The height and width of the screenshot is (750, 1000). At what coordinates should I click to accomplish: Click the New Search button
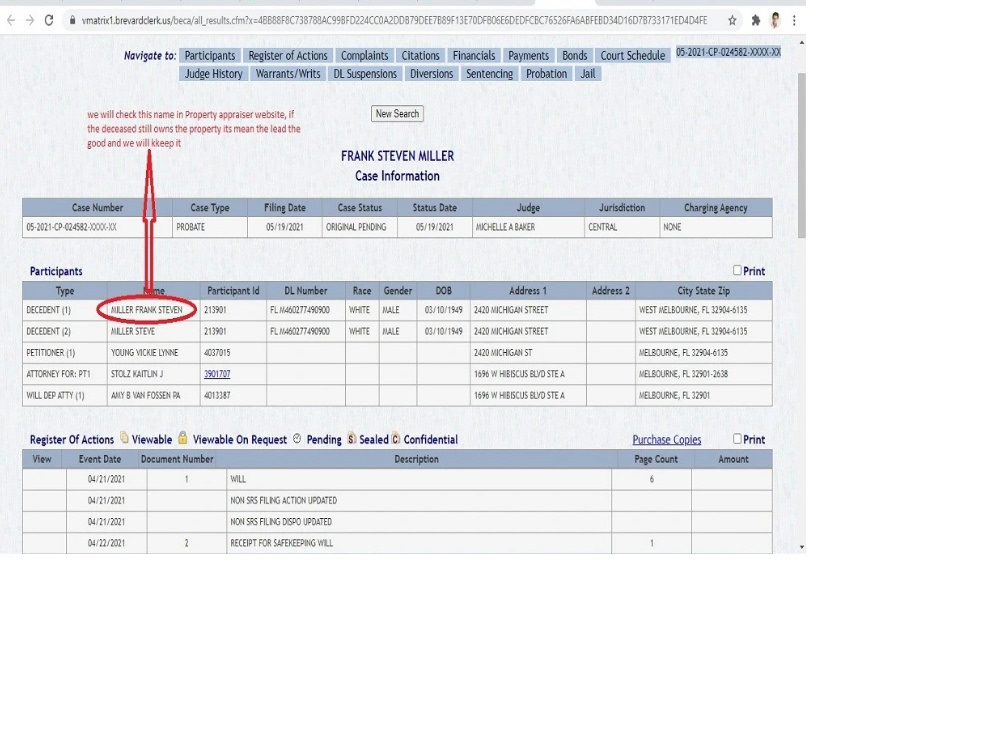[397, 114]
